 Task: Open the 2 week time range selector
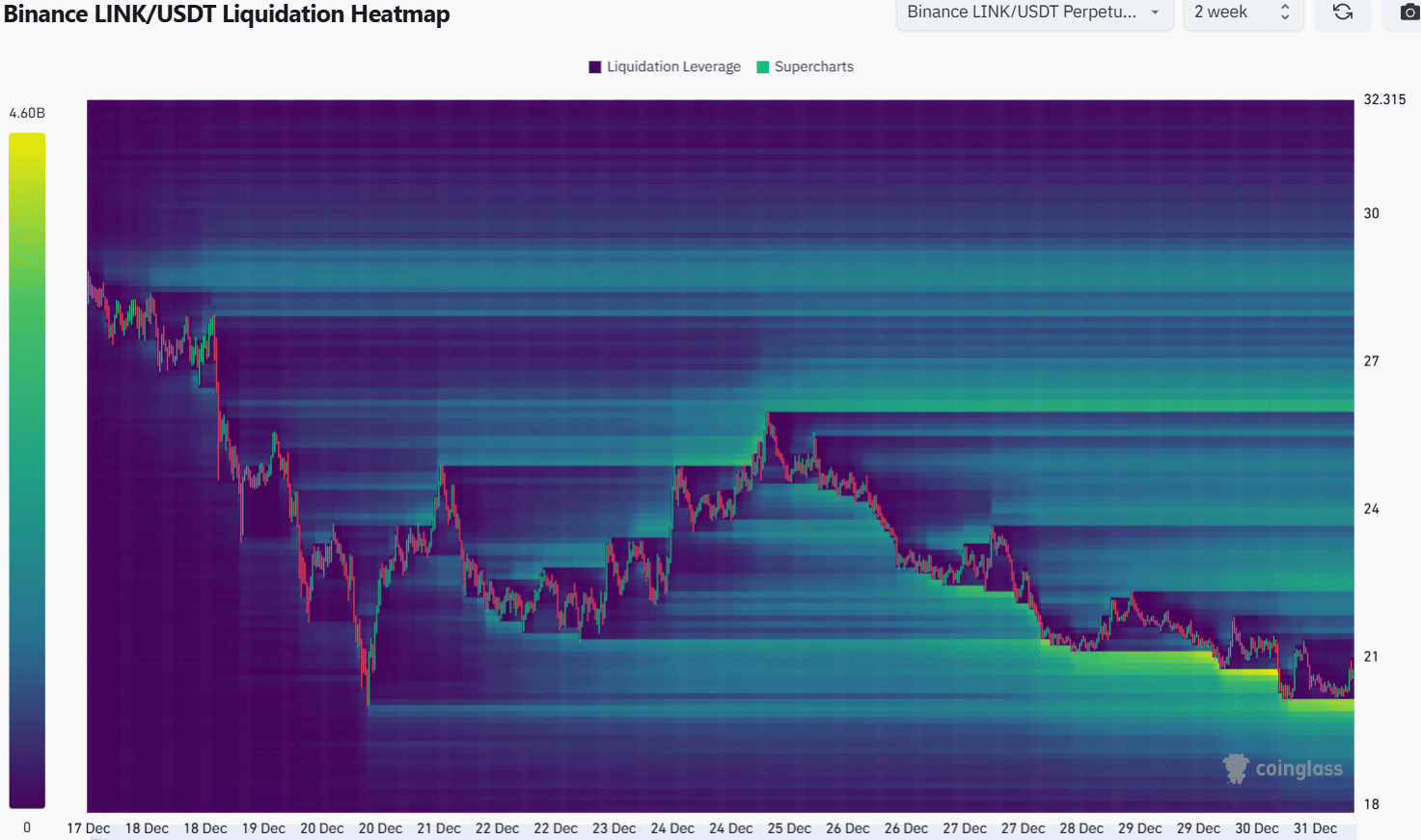(x=1243, y=12)
